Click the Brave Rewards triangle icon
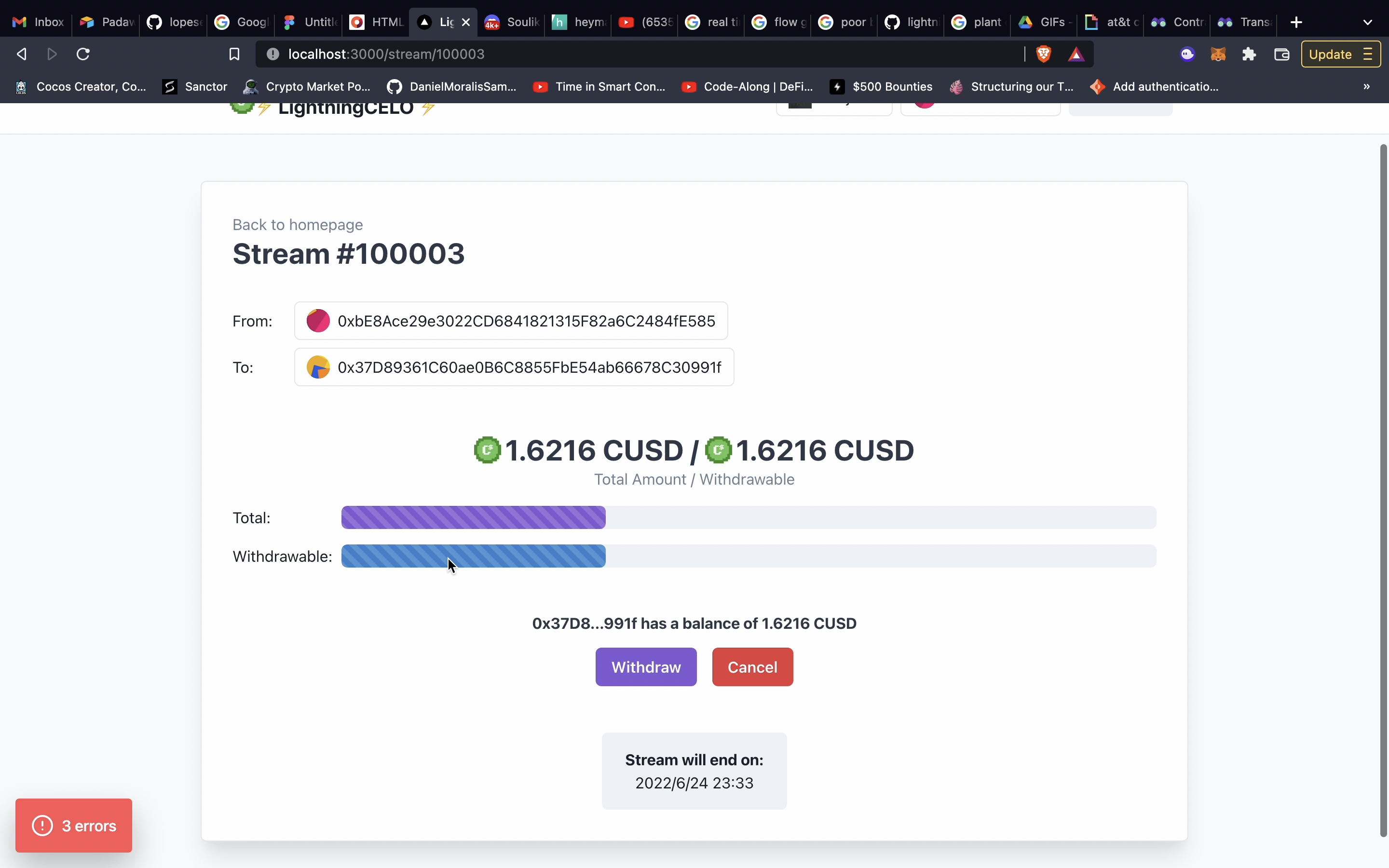1389x868 pixels. [x=1076, y=54]
